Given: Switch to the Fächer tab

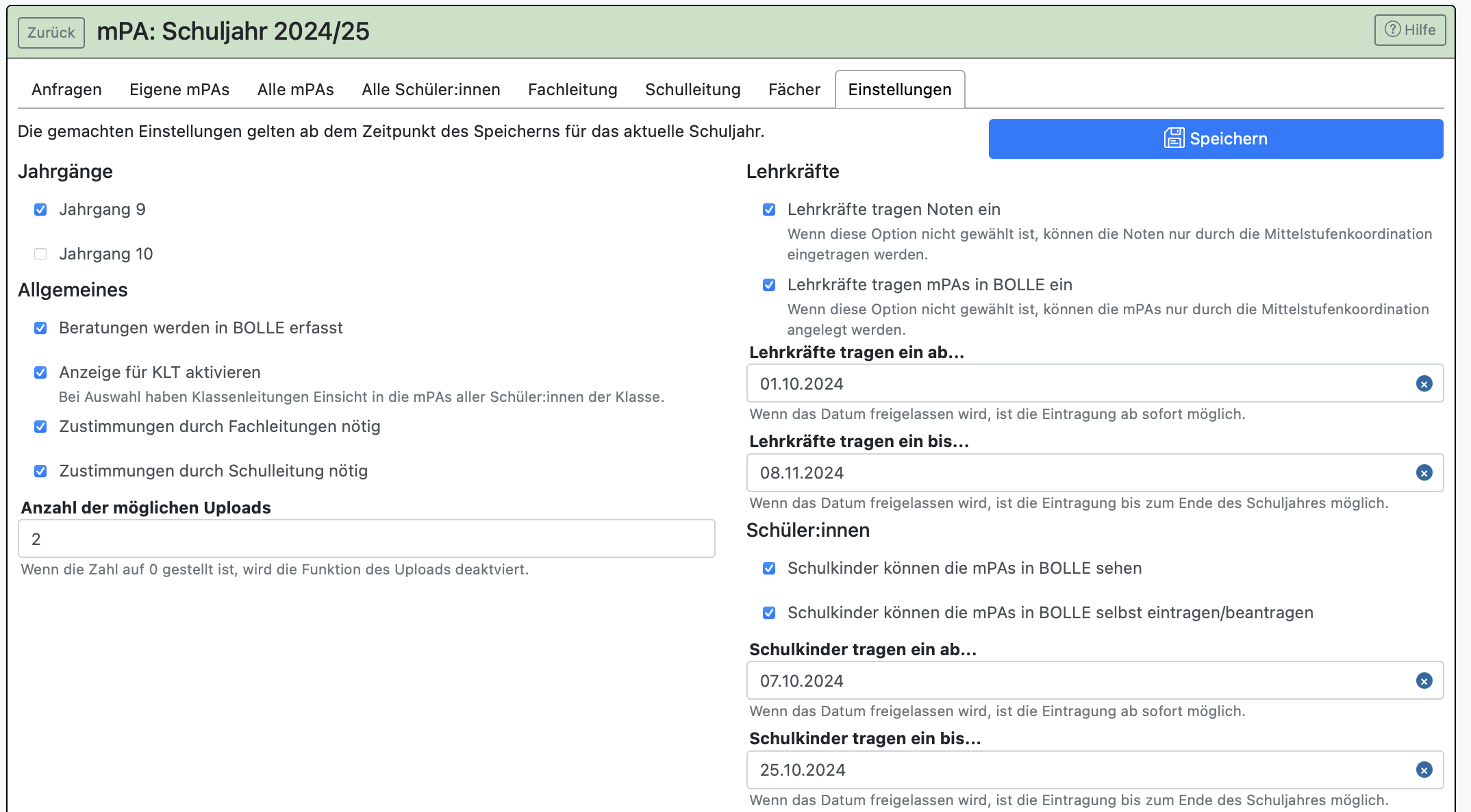Looking at the screenshot, I should 794,90.
